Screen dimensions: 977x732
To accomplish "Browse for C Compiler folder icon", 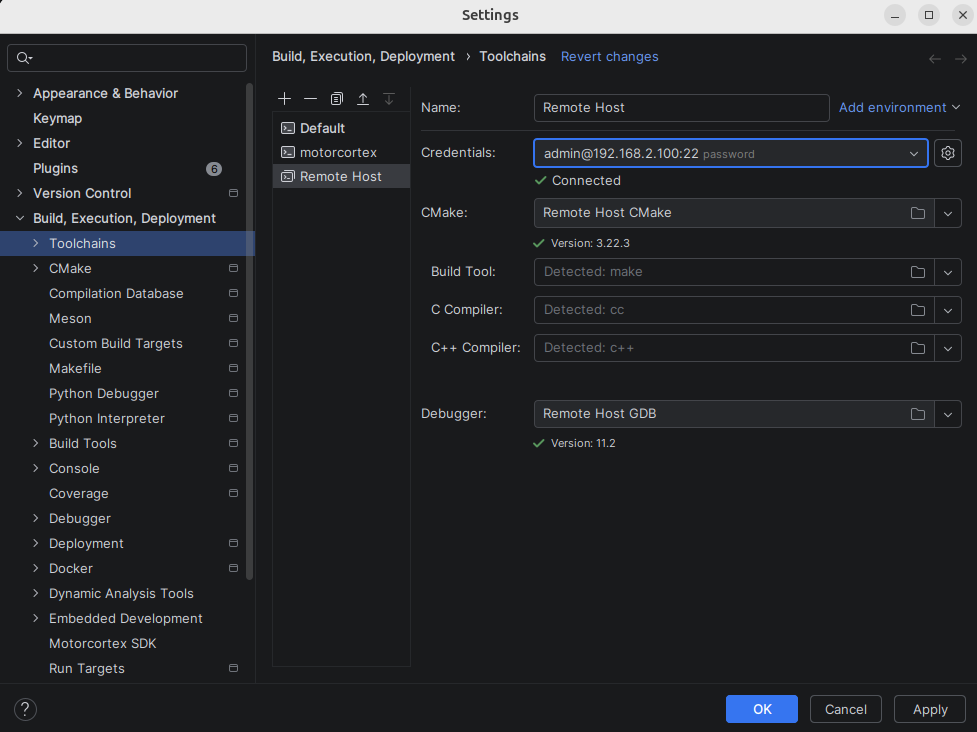I will pos(917,310).
